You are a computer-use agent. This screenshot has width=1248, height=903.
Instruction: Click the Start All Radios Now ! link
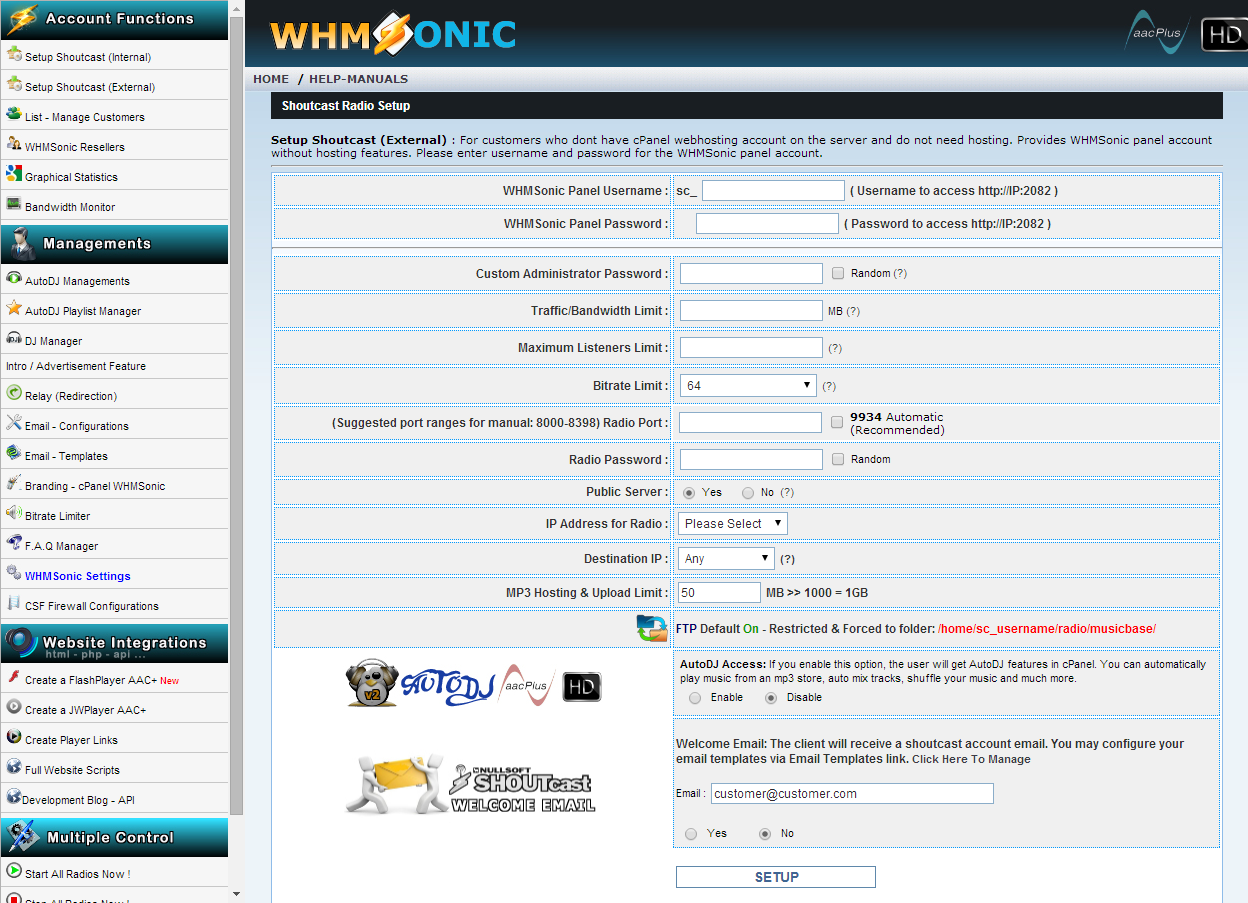78,875
